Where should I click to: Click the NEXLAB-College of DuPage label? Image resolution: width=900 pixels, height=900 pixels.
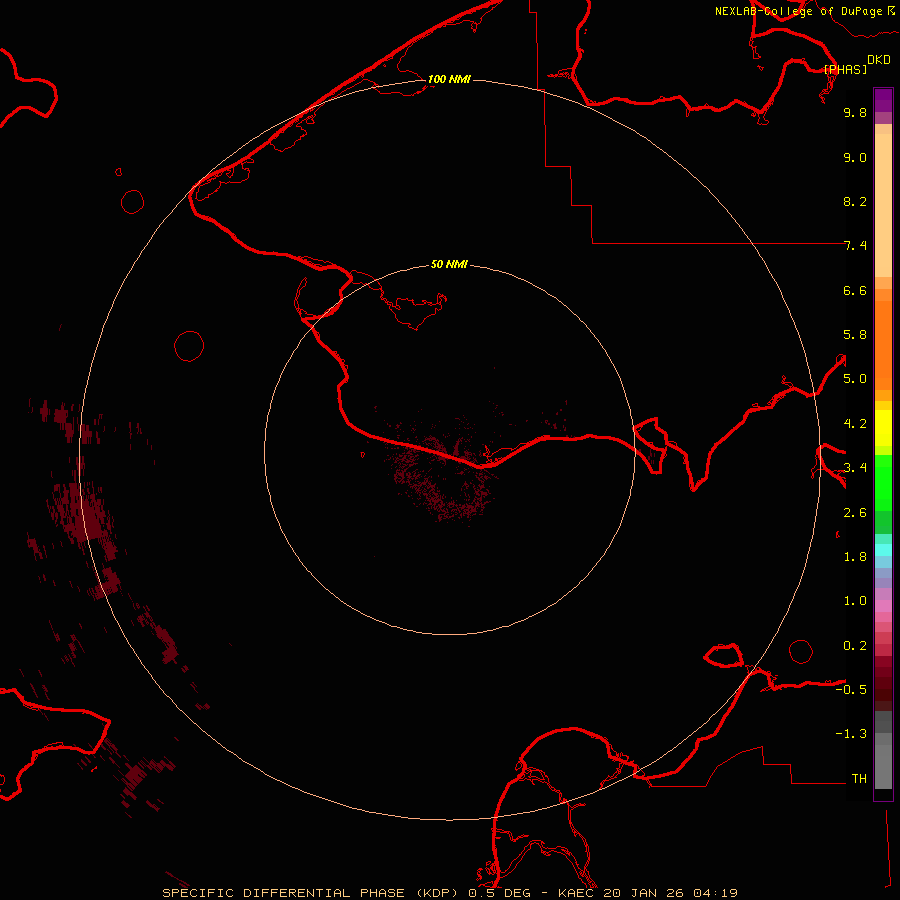point(798,11)
